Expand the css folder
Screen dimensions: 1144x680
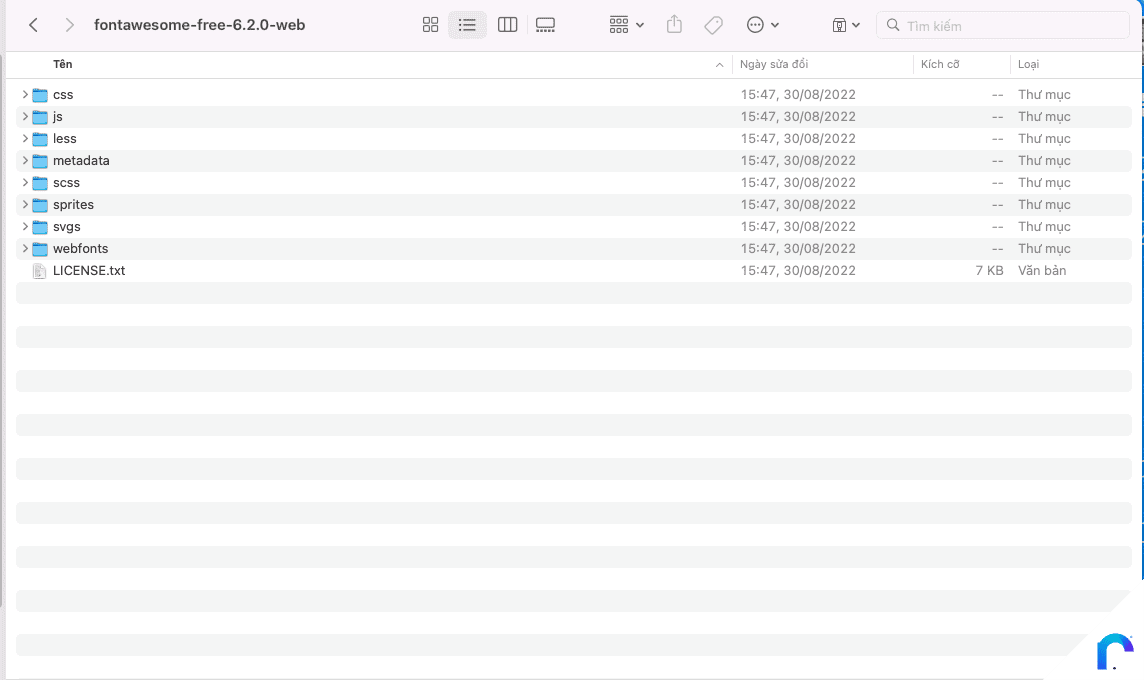[x=25, y=94]
